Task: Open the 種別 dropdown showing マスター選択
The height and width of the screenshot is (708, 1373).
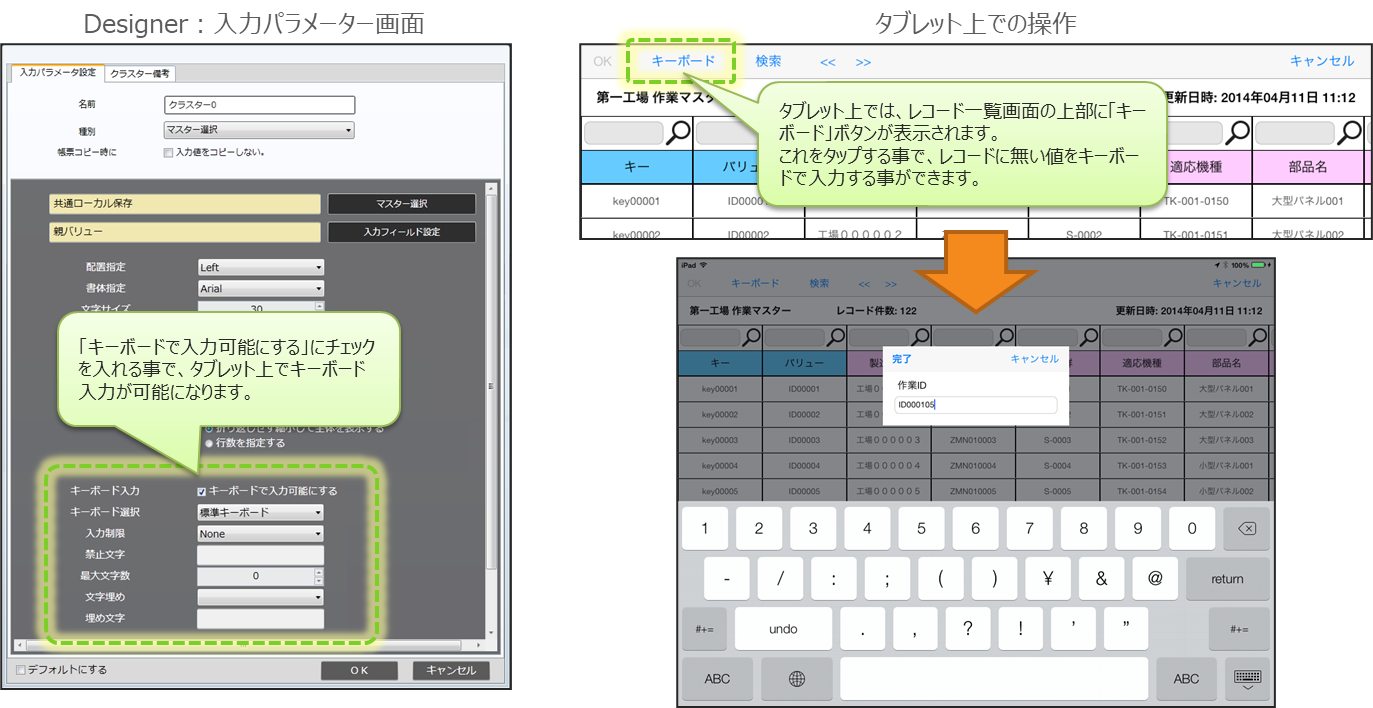Action: [259, 129]
